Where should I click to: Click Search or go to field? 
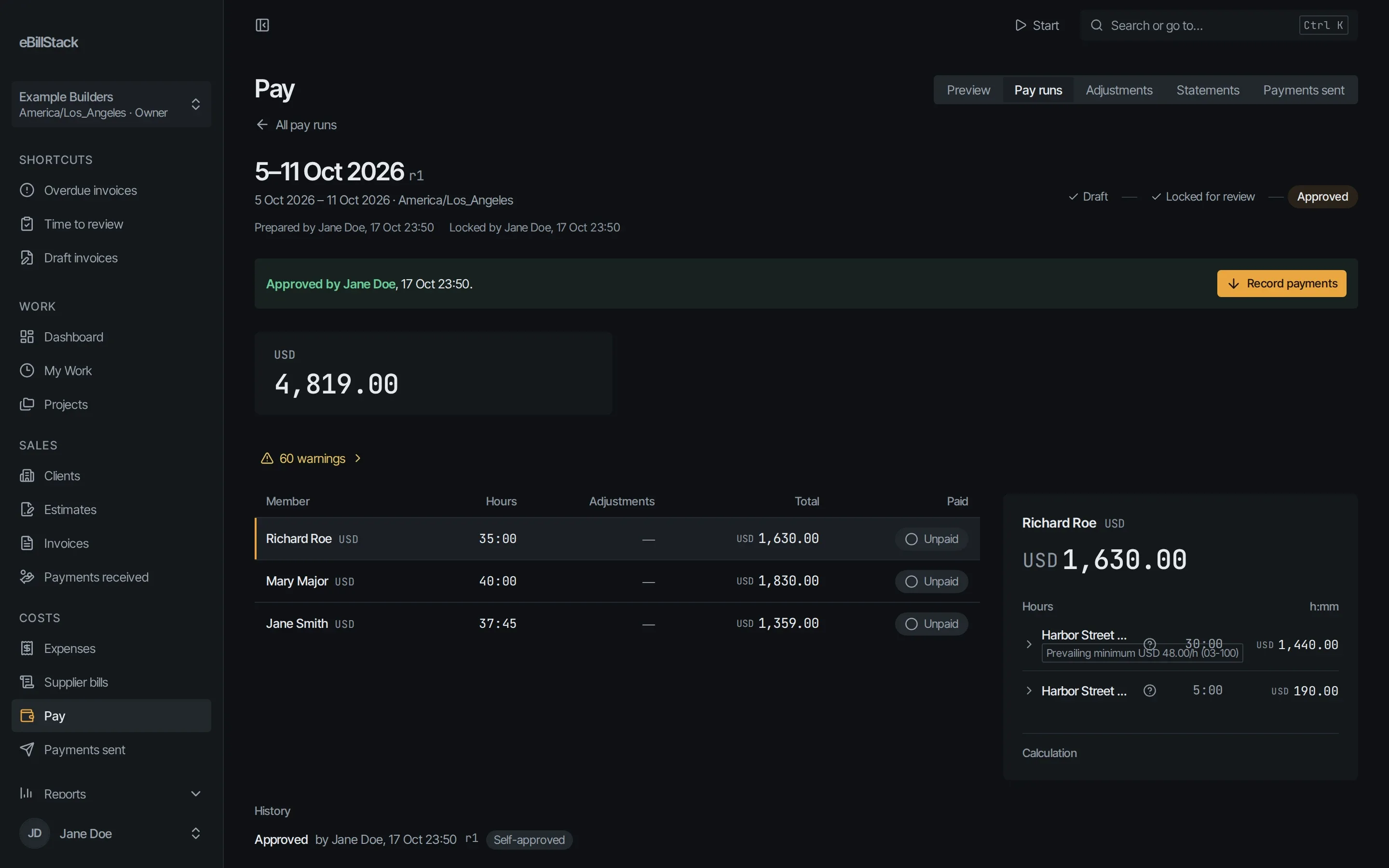(x=1219, y=25)
